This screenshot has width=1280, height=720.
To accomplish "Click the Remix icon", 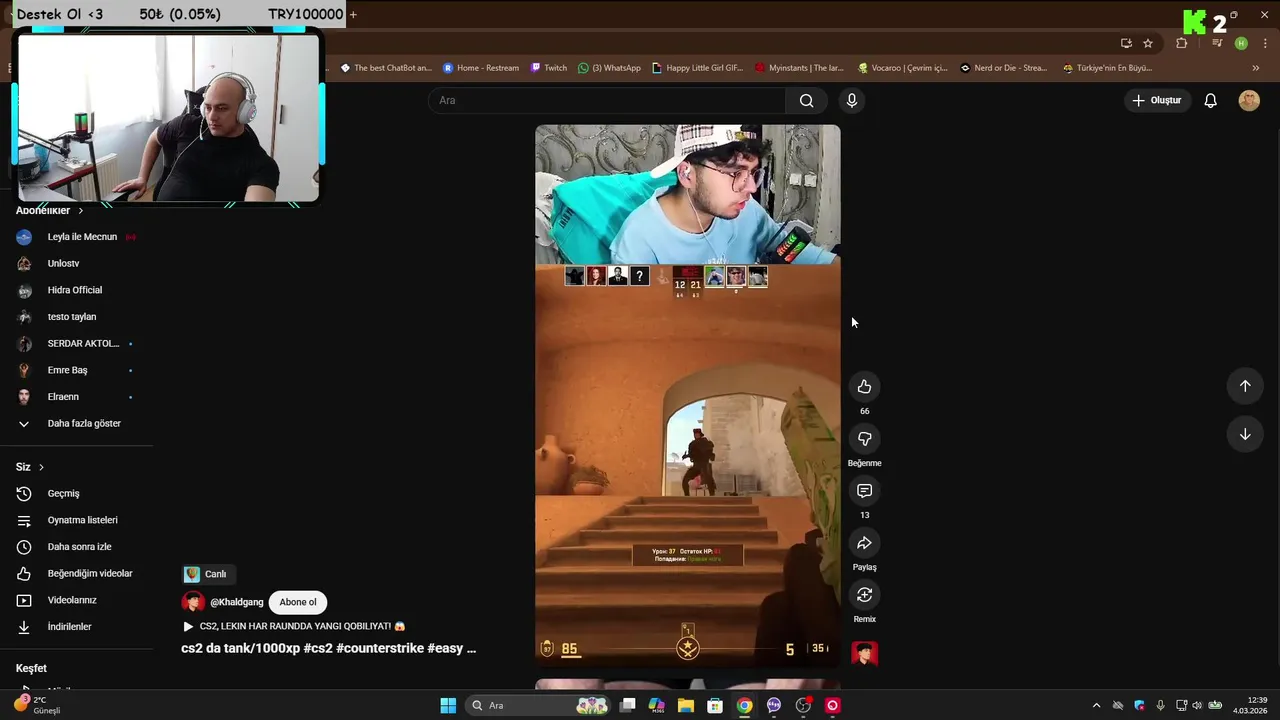I will (864, 595).
